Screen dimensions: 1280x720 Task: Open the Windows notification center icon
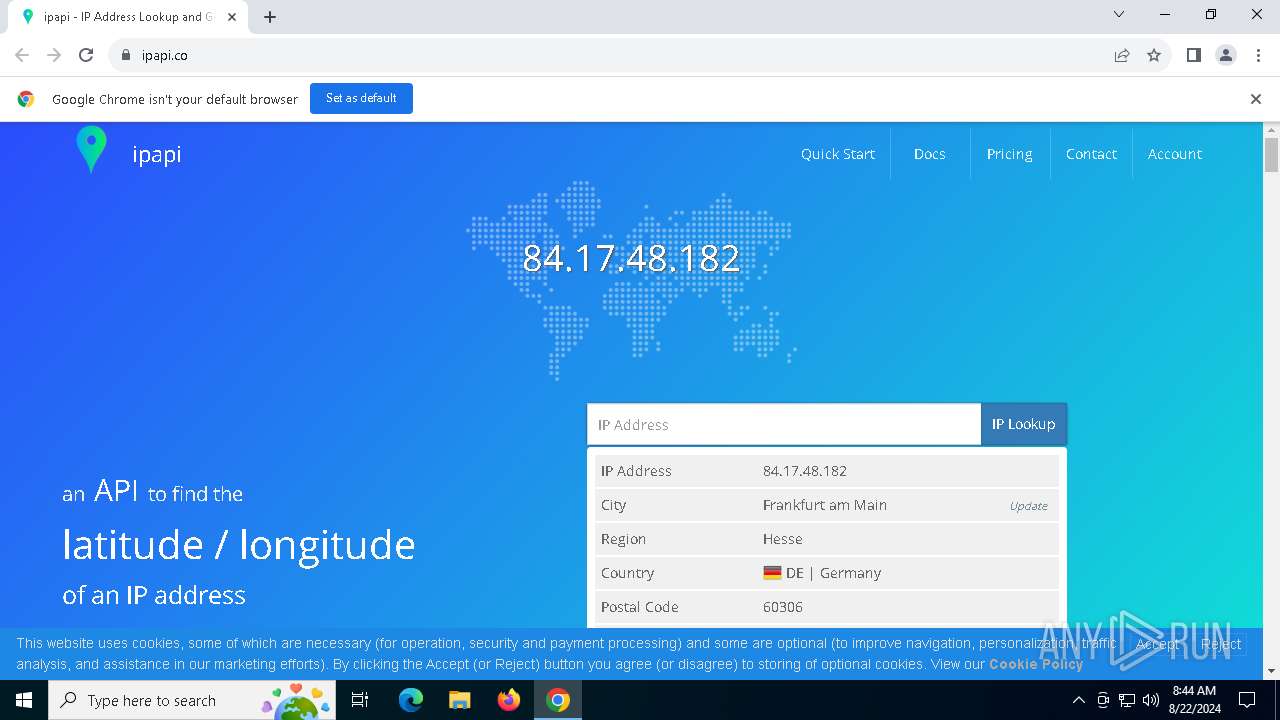point(1247,700)
